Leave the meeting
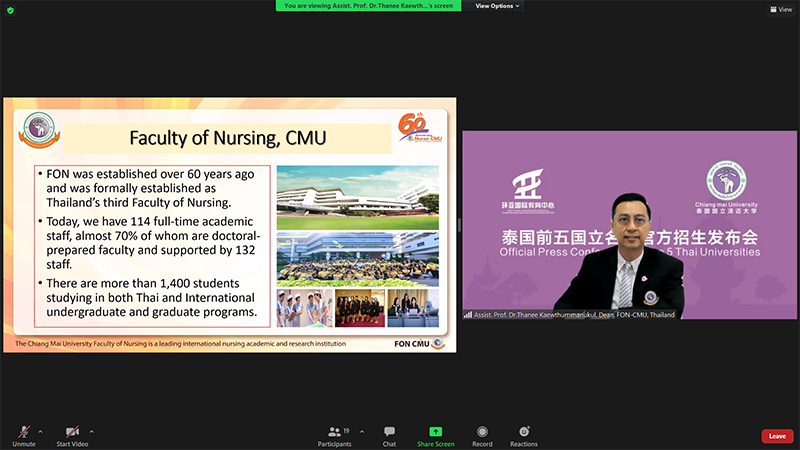Screen dimensions: 800x450 777,436
